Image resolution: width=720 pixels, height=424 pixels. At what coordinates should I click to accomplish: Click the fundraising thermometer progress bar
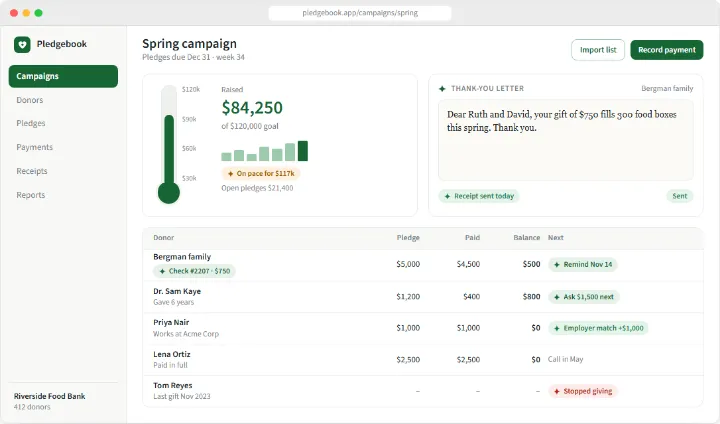169,144
